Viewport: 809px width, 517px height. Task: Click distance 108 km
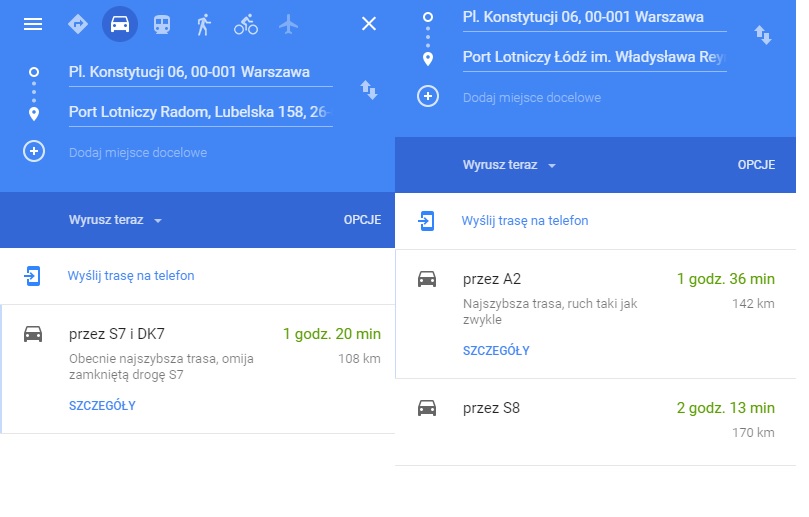coord(359,359)
